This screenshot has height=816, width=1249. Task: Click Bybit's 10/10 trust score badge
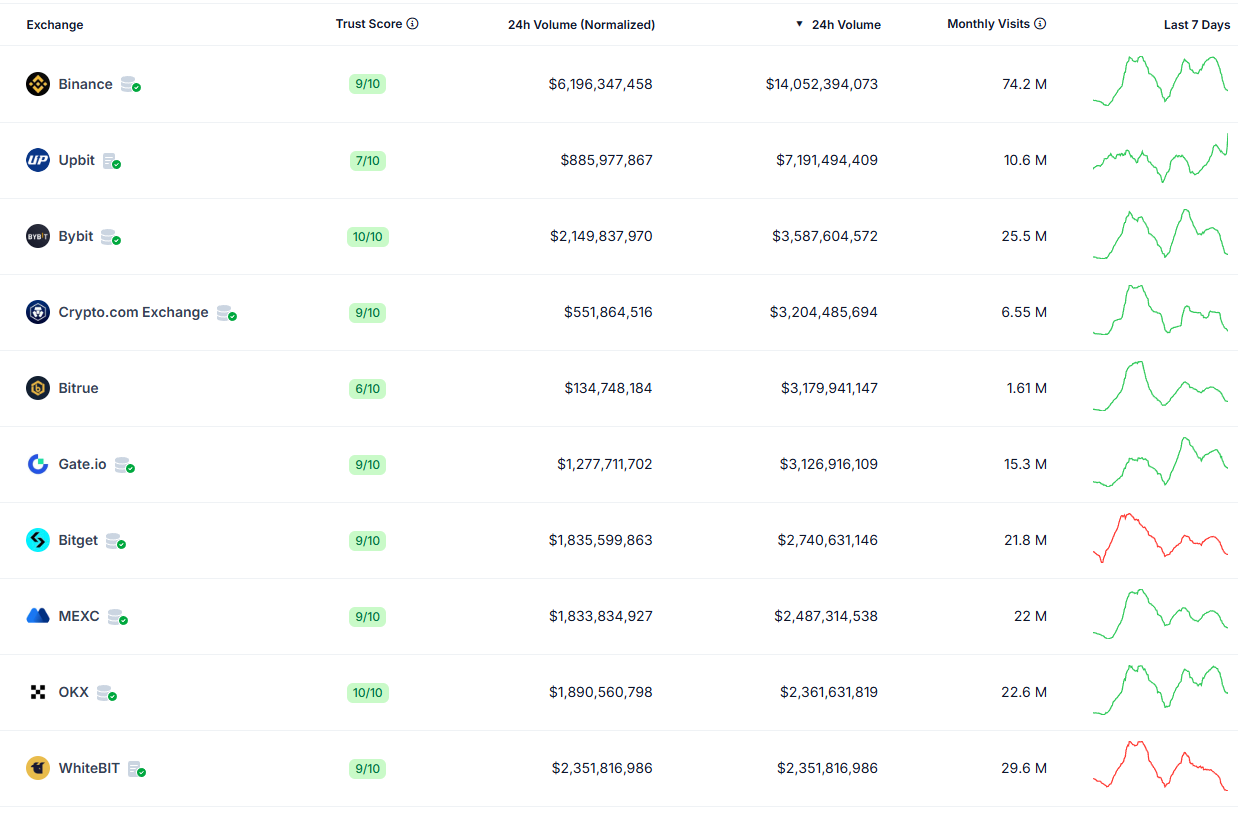367,236
